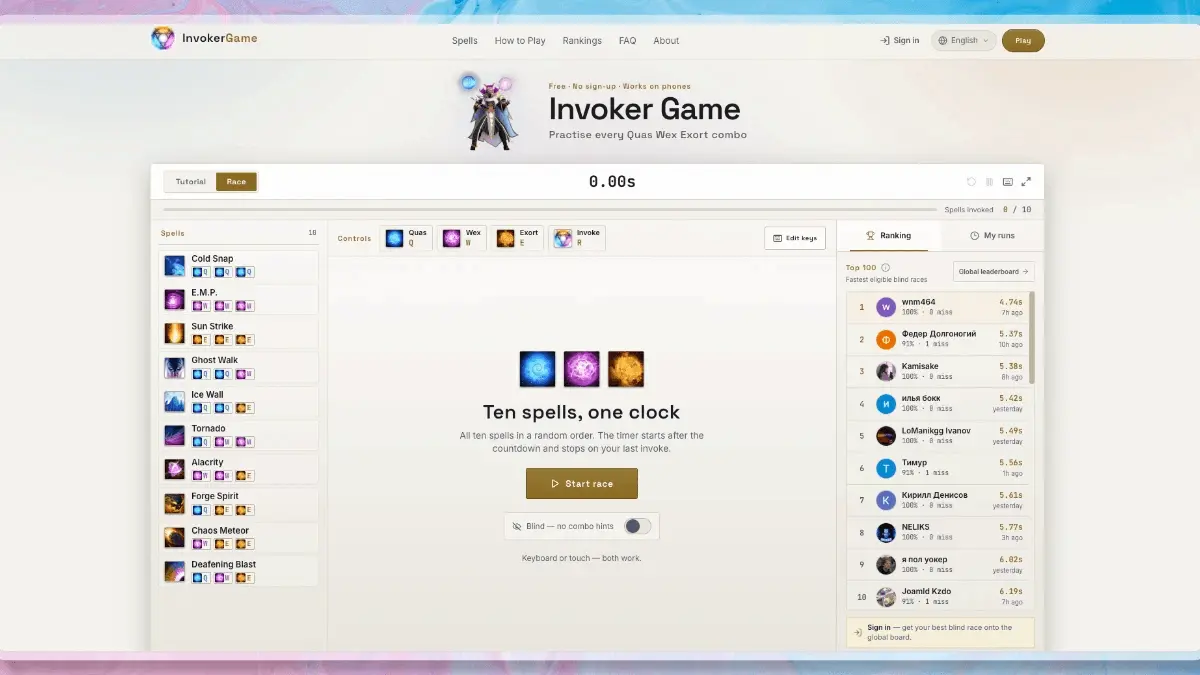The width and height of the screenshot is (1200, 675).
Task: Click the Exort orb control
Action: pos(518,238)
